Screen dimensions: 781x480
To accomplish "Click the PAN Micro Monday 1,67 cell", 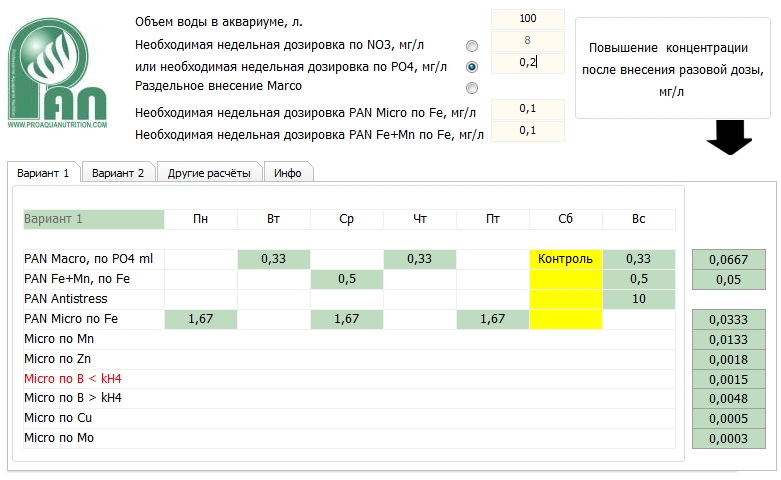I will 200,319.
